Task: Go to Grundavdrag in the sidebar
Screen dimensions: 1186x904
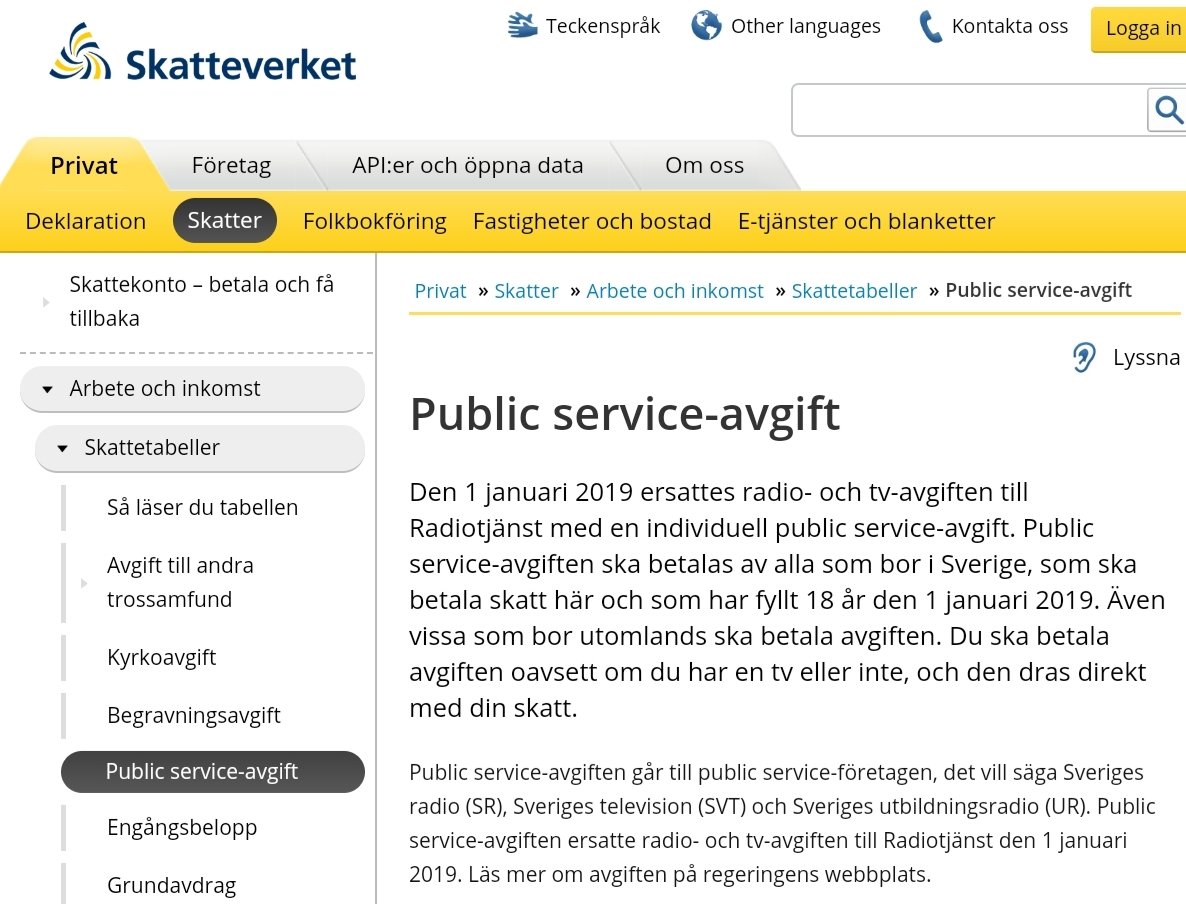Action: click(x=171, y=885)
